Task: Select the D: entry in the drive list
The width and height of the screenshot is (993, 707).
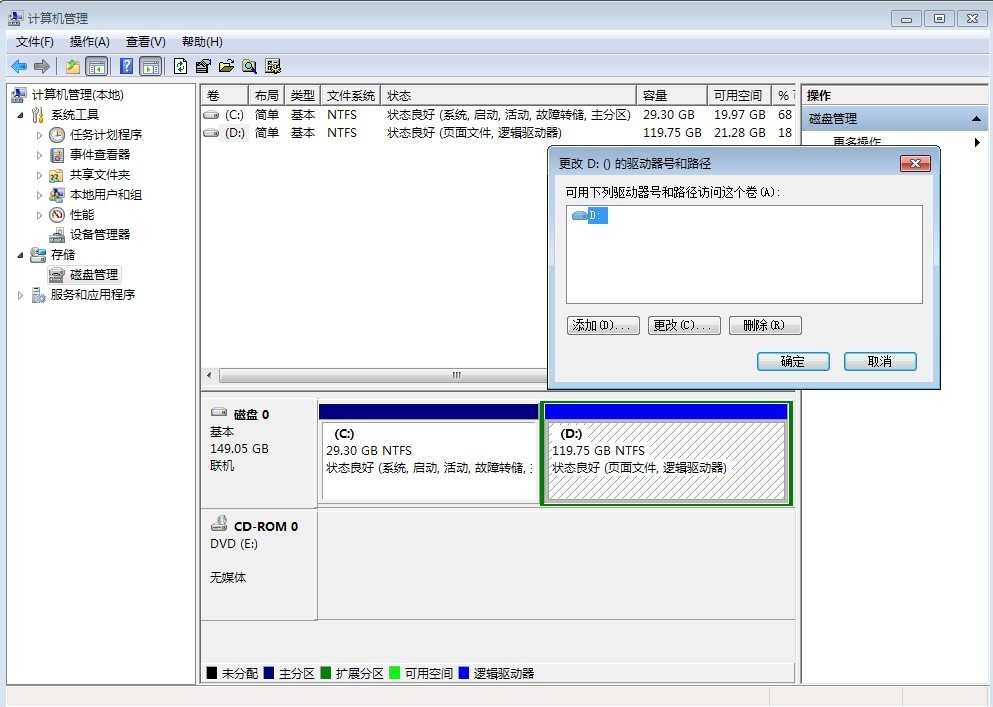Action: pos(597,215)
